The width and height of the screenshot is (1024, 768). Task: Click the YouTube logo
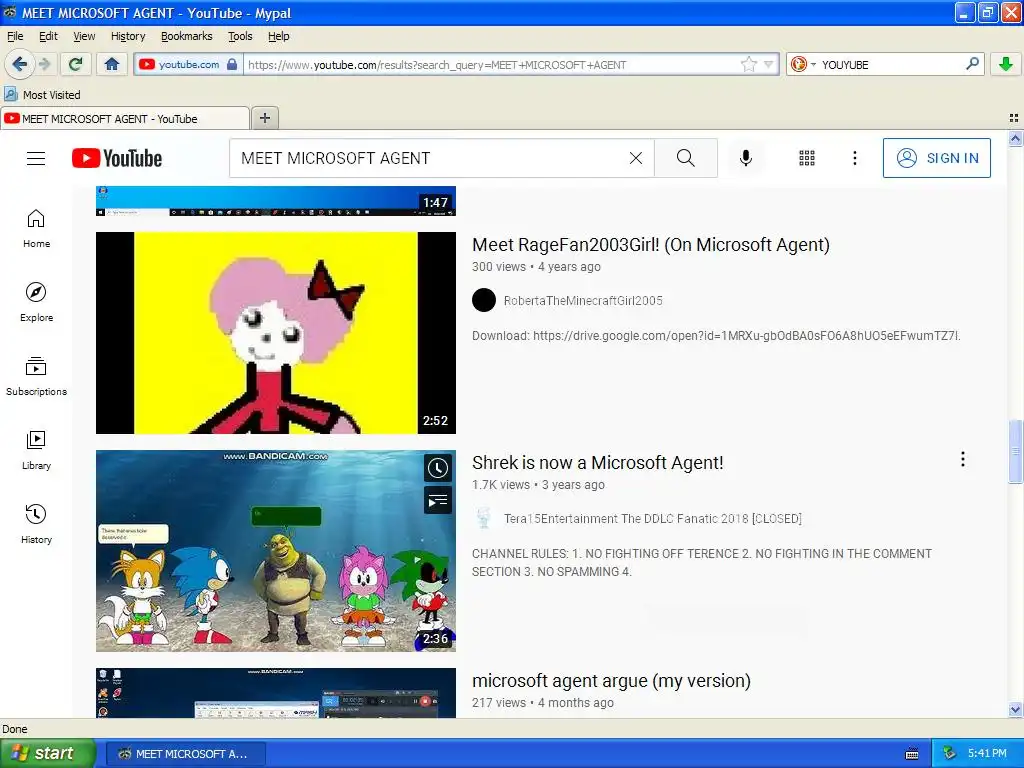(x=117, y=158)
